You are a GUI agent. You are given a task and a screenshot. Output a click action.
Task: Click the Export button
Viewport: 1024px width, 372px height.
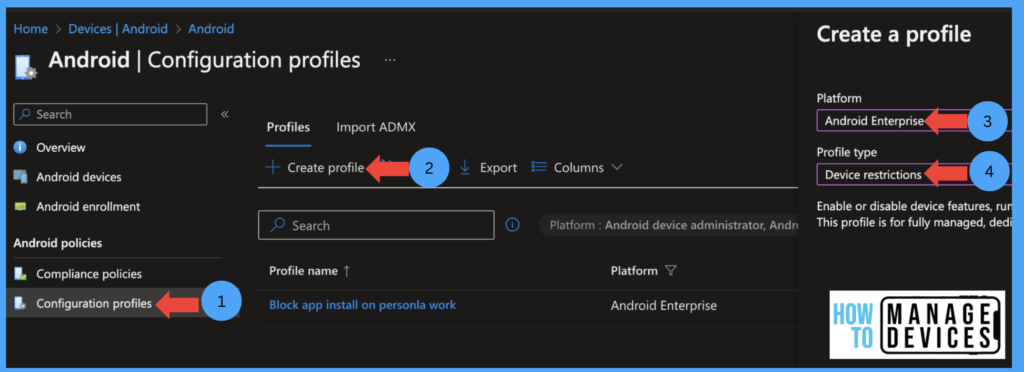(488, 168)
